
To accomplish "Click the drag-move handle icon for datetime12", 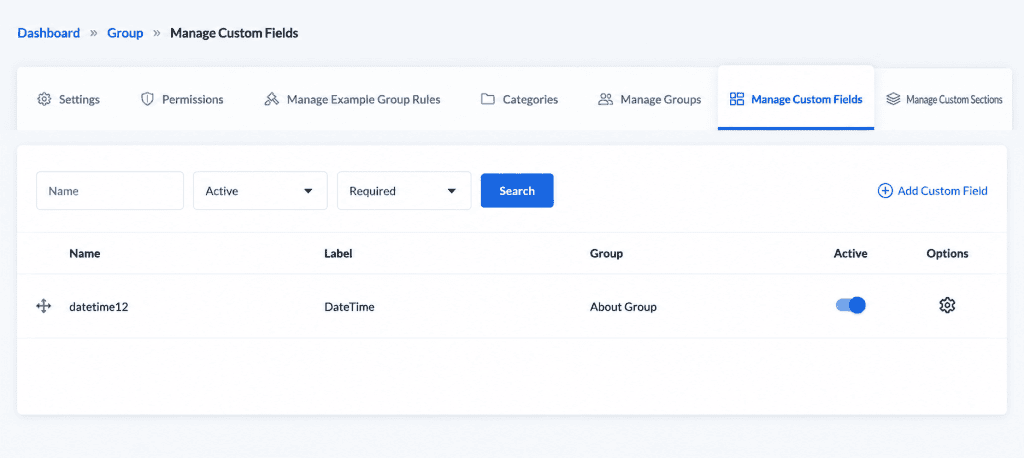I will (x=43, y=306).
